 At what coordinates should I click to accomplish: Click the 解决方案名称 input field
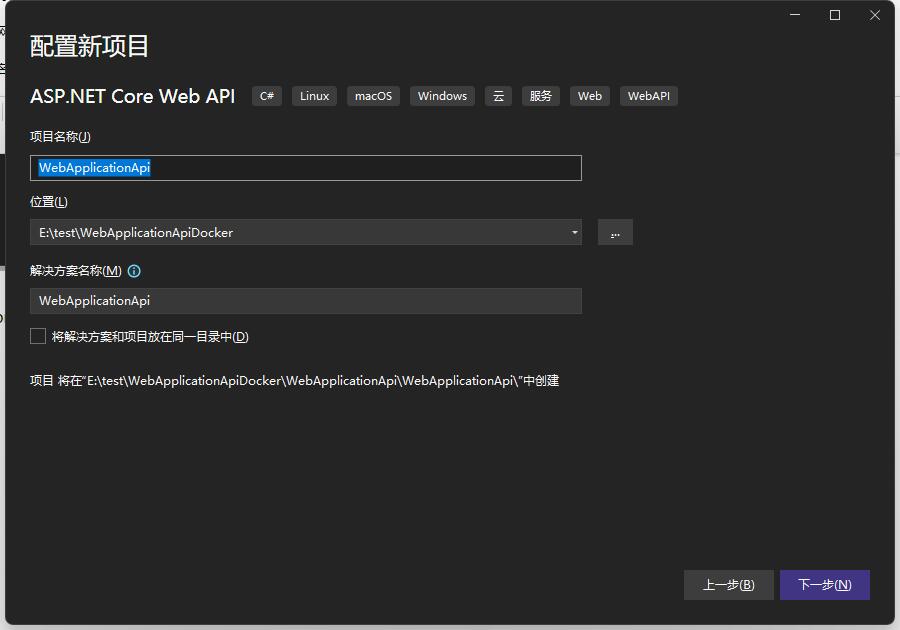305,301
